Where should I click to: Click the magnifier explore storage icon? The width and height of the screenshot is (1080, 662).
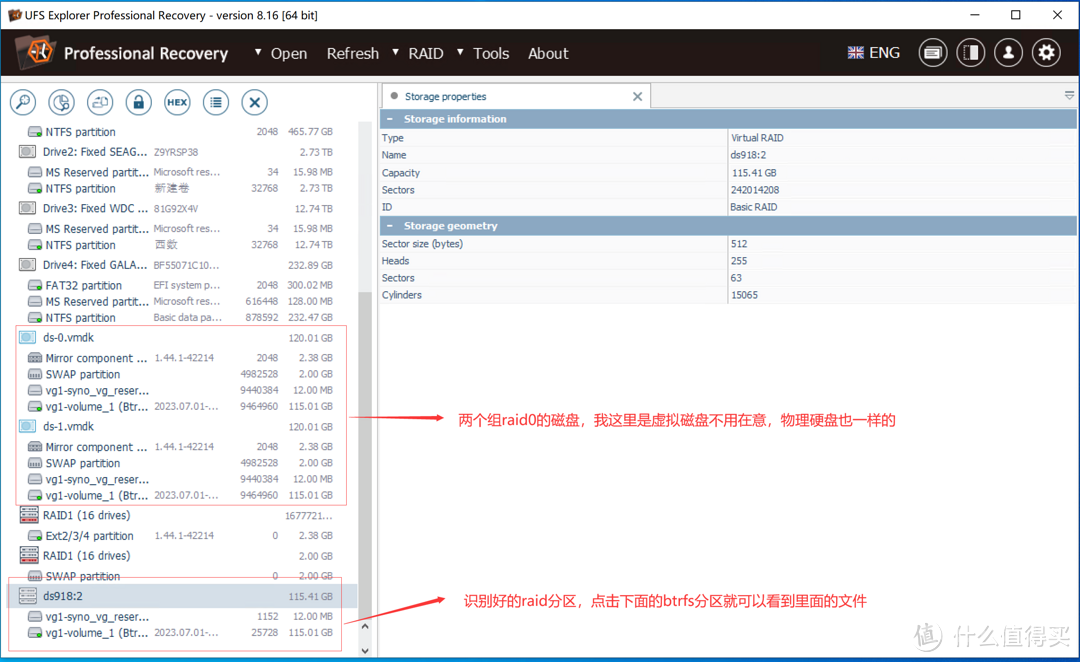coord(23,103)
